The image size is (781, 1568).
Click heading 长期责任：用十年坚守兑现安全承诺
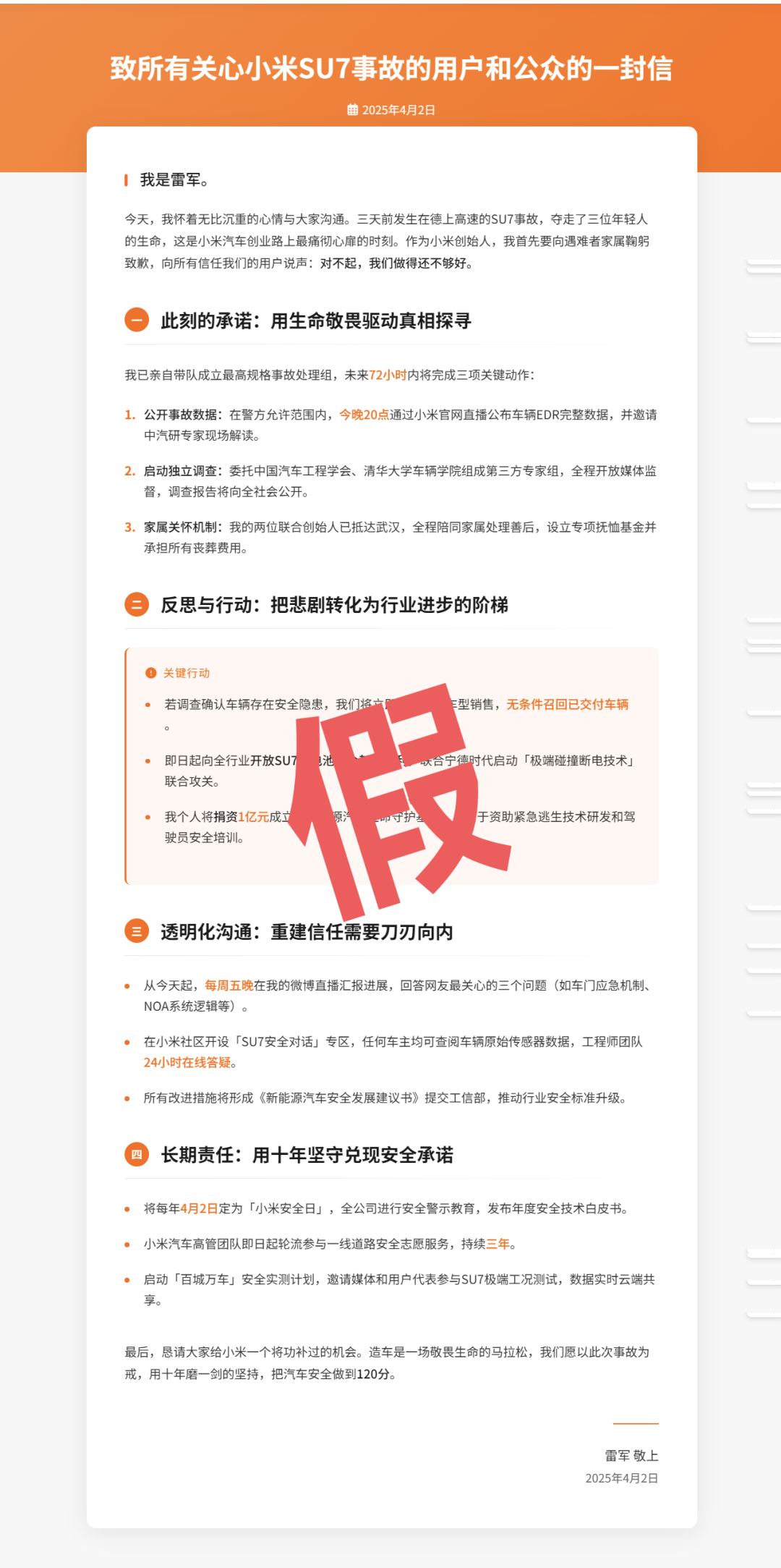[x=307, y=1155]
